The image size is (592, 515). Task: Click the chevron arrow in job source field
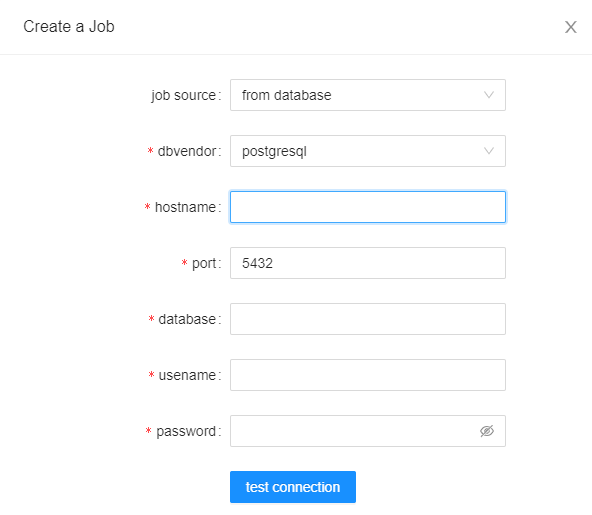[489, 95]
